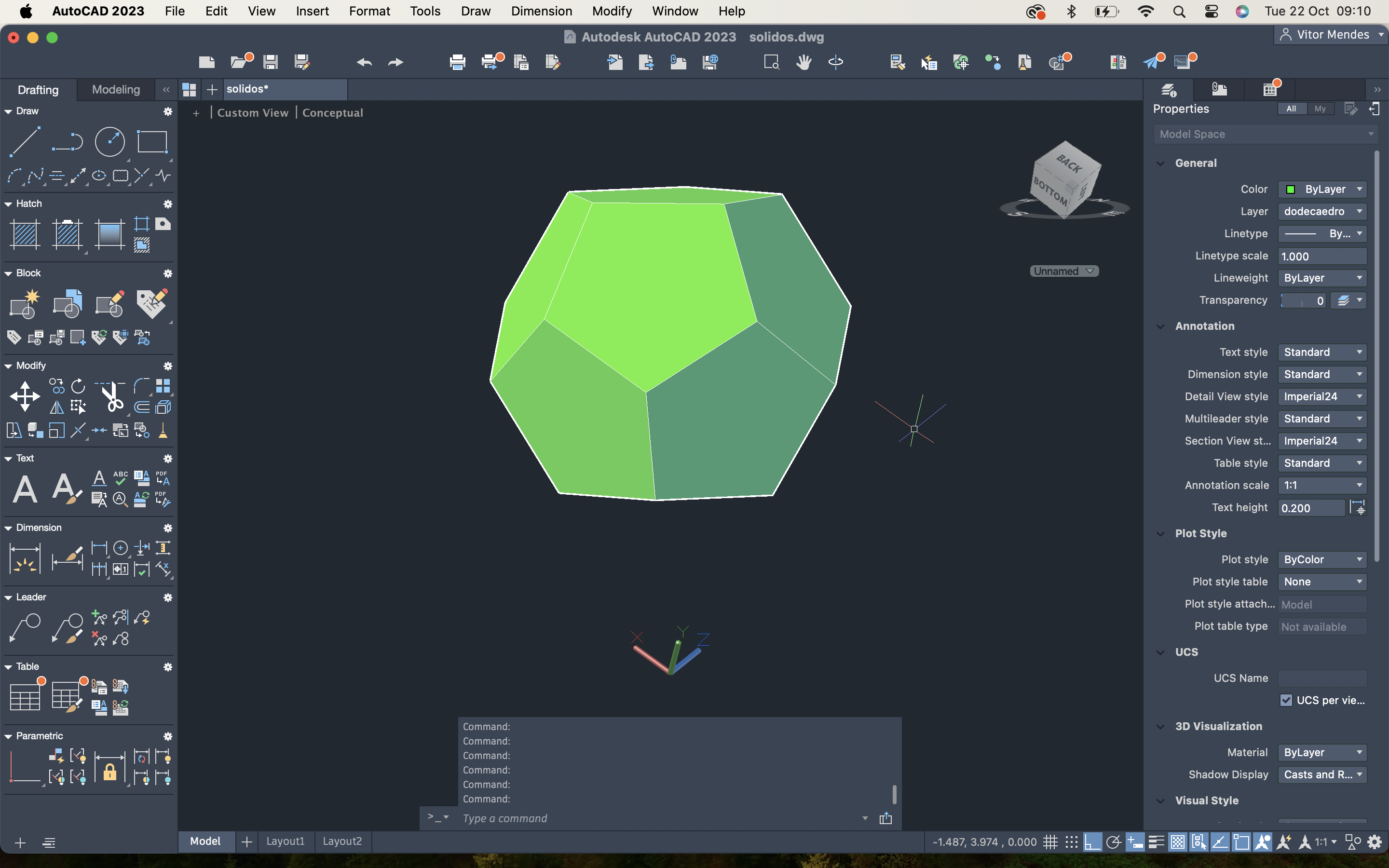Select the Line tool
Screen dimensions: 1389x868
click(x=25, y=142)
